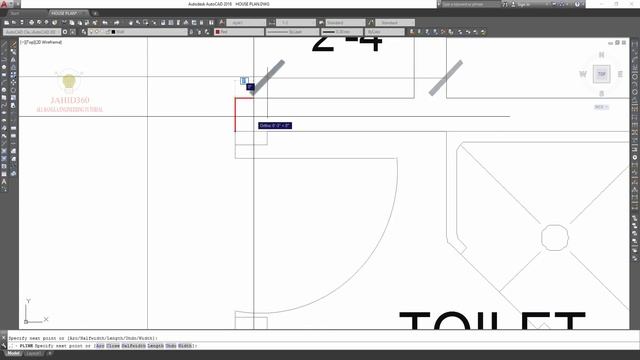640x360 pixels.
Task: Select the Mirror modify tool
Action: coord(13,60)
